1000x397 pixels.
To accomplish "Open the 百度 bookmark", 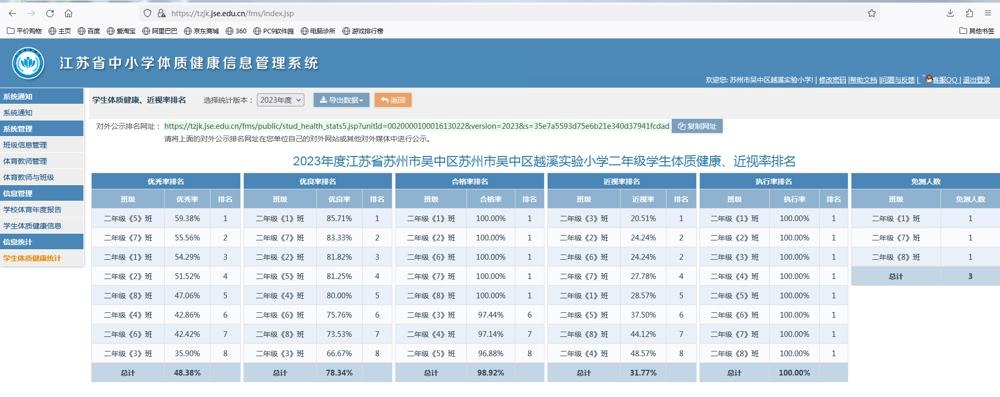I will click(x=89, y=30).
